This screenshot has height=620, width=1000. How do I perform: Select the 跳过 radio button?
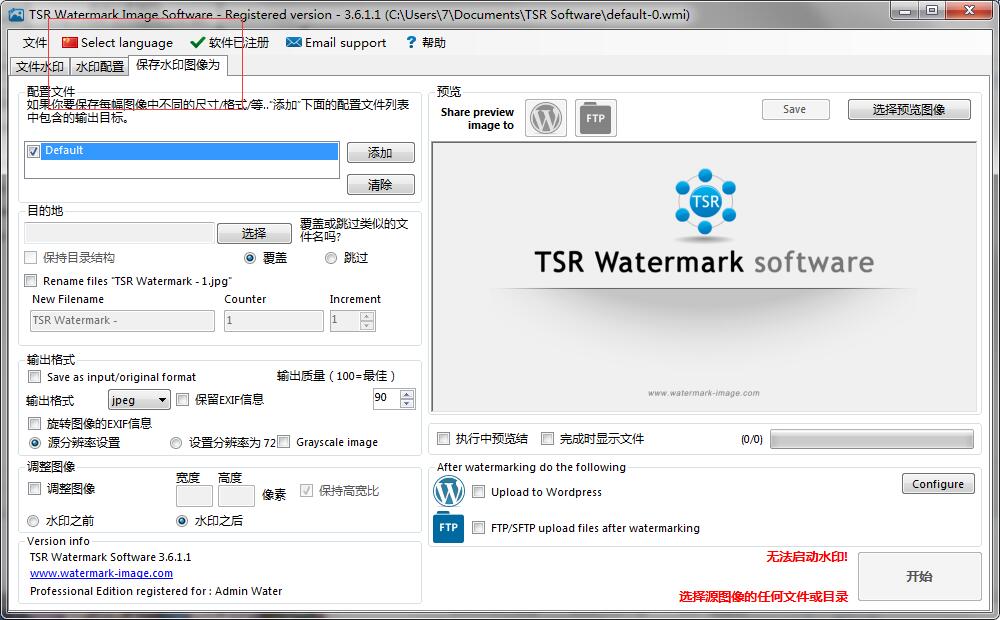click(x=331, y=258)
